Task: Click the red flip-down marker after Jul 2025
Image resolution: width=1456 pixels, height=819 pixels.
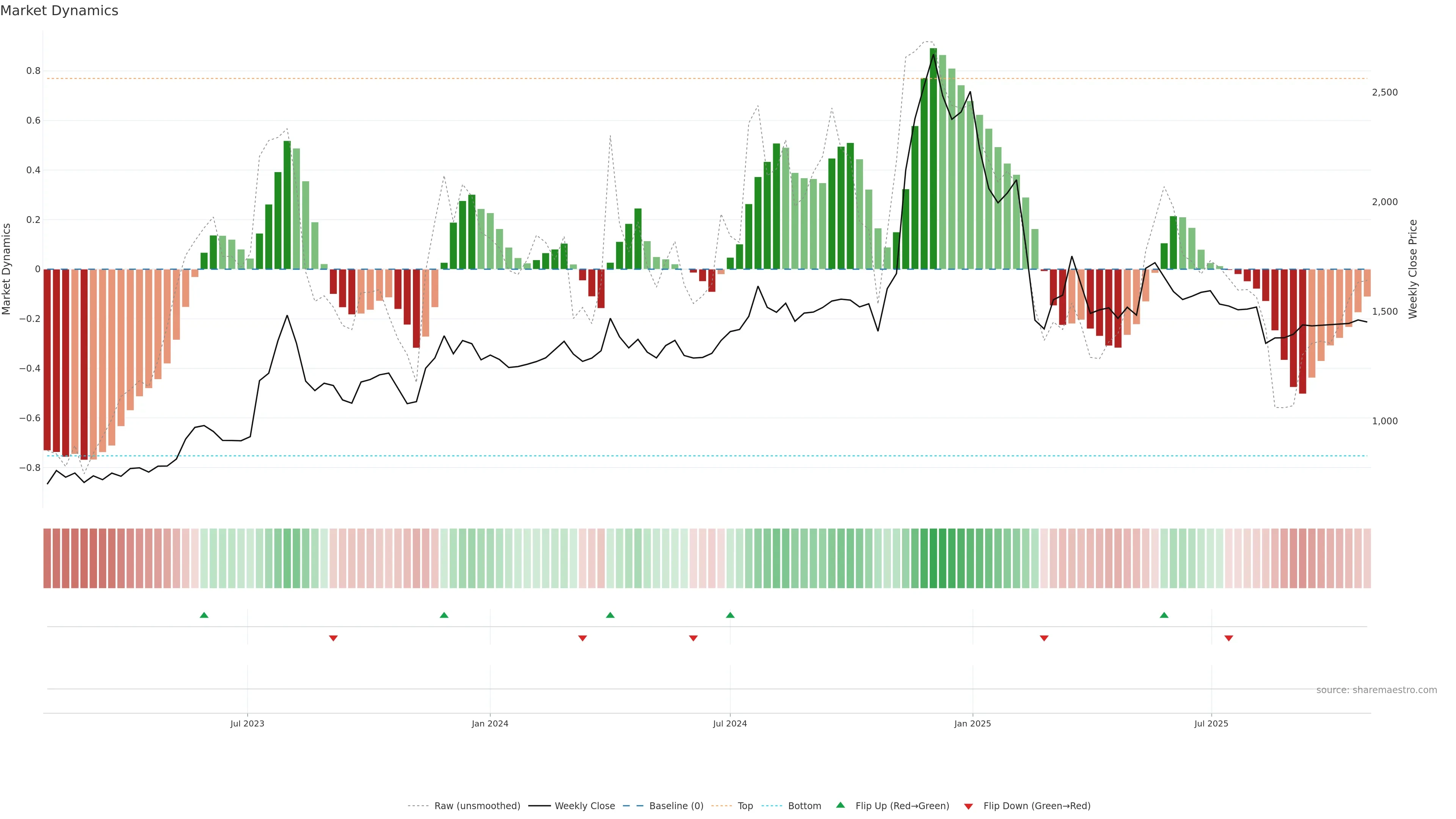Action: pyautogui.click(x=1229, y=638)
